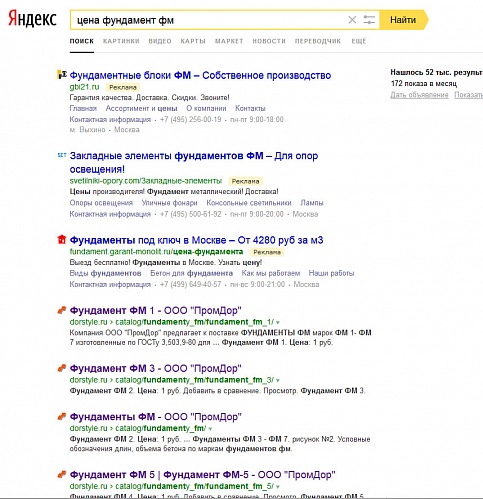The image size is (483, 499).
Task: Open Ассортимент и цены sitelink
Action: click(x=141, y=108)
